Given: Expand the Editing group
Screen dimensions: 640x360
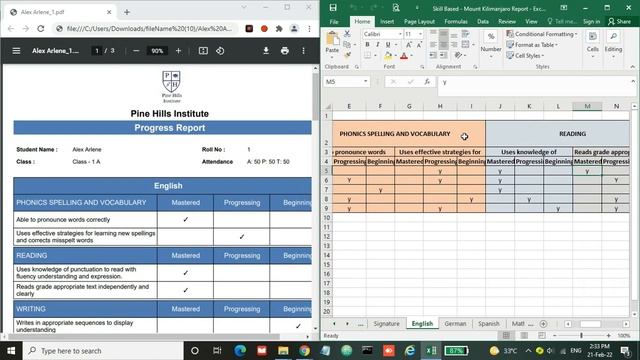Looking at the screenshot, I should coord(613,44).
